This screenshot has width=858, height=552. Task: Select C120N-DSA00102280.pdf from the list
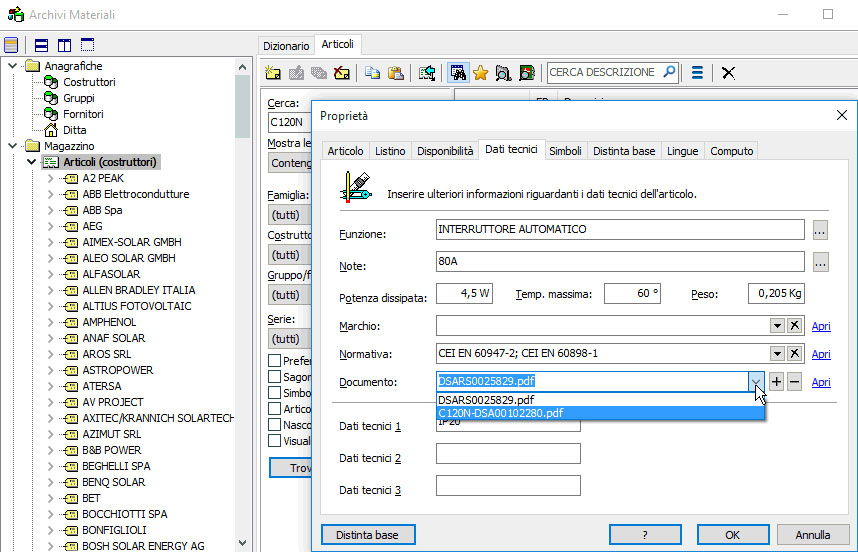(x=600, y=413)
